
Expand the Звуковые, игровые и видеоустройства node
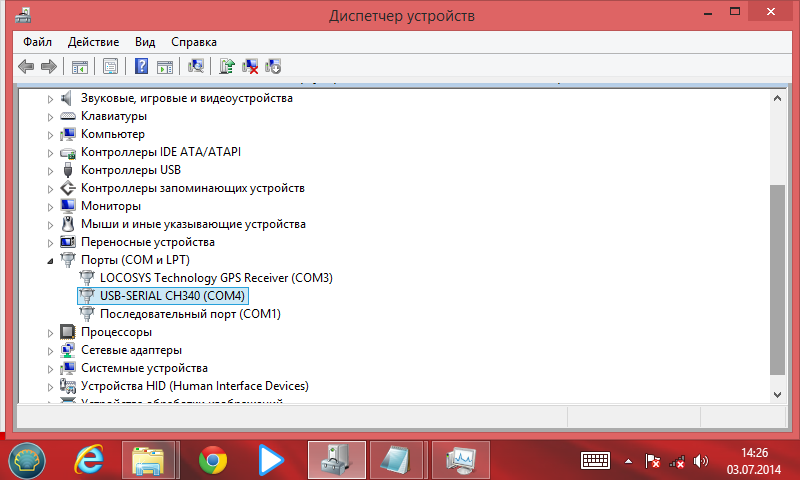point(50,99)
